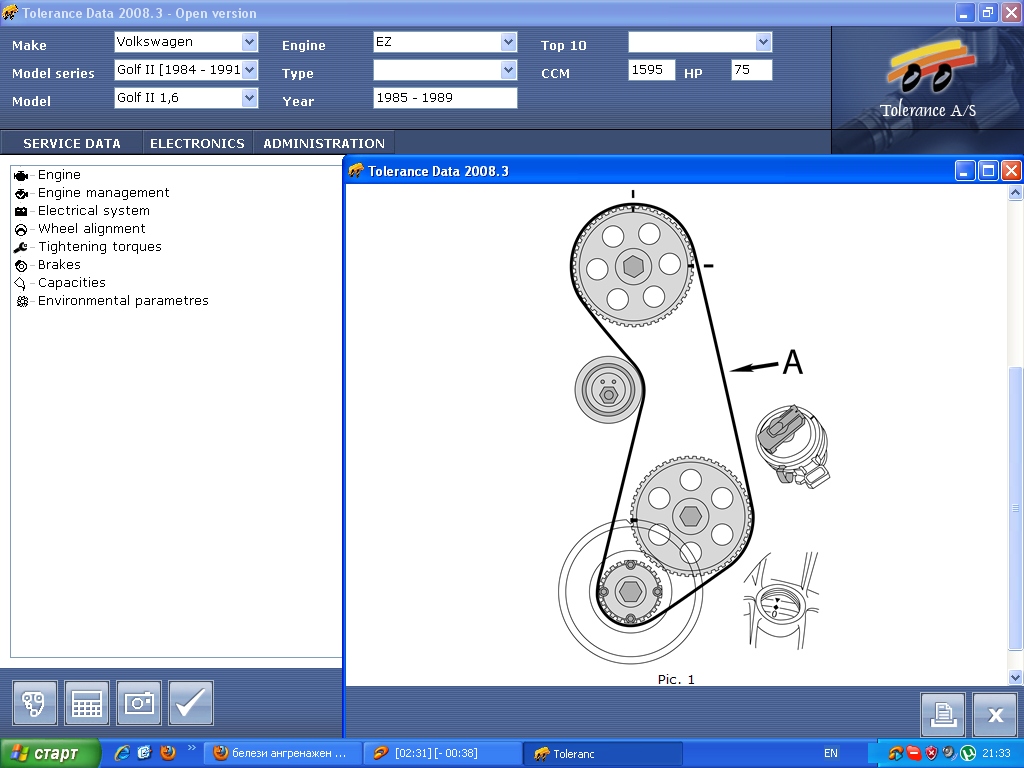The height and width of the screenshot is (768, 1024).
Task: Click the wrench icon beside Tightening torques
Action: tap(21, 247)
